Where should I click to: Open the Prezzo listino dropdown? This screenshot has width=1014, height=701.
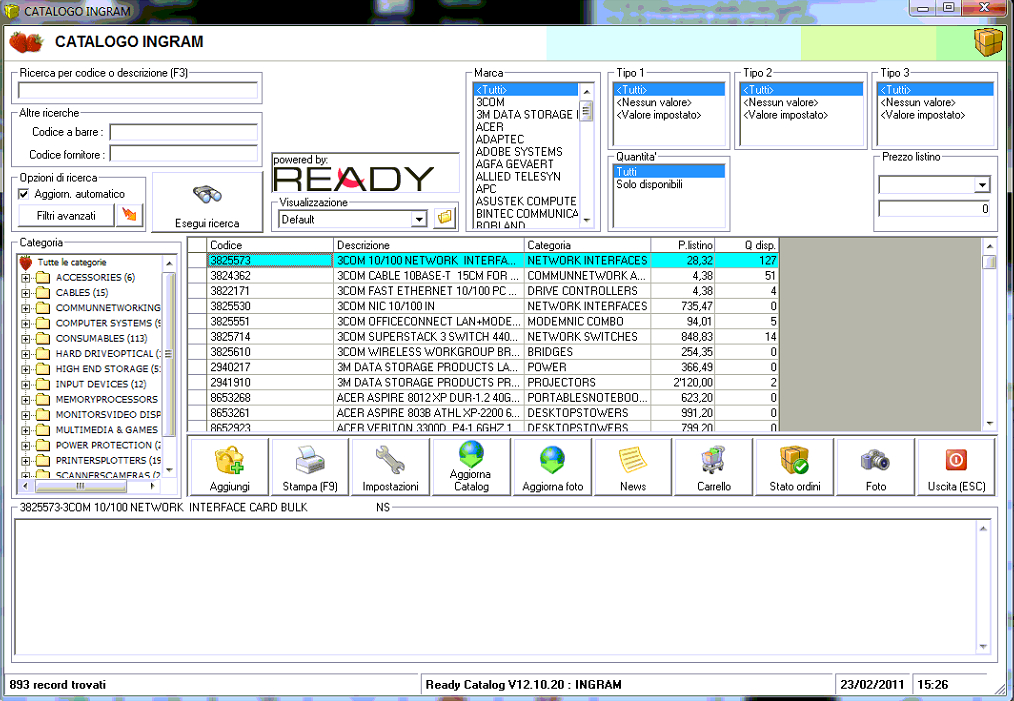pos(981,185)
